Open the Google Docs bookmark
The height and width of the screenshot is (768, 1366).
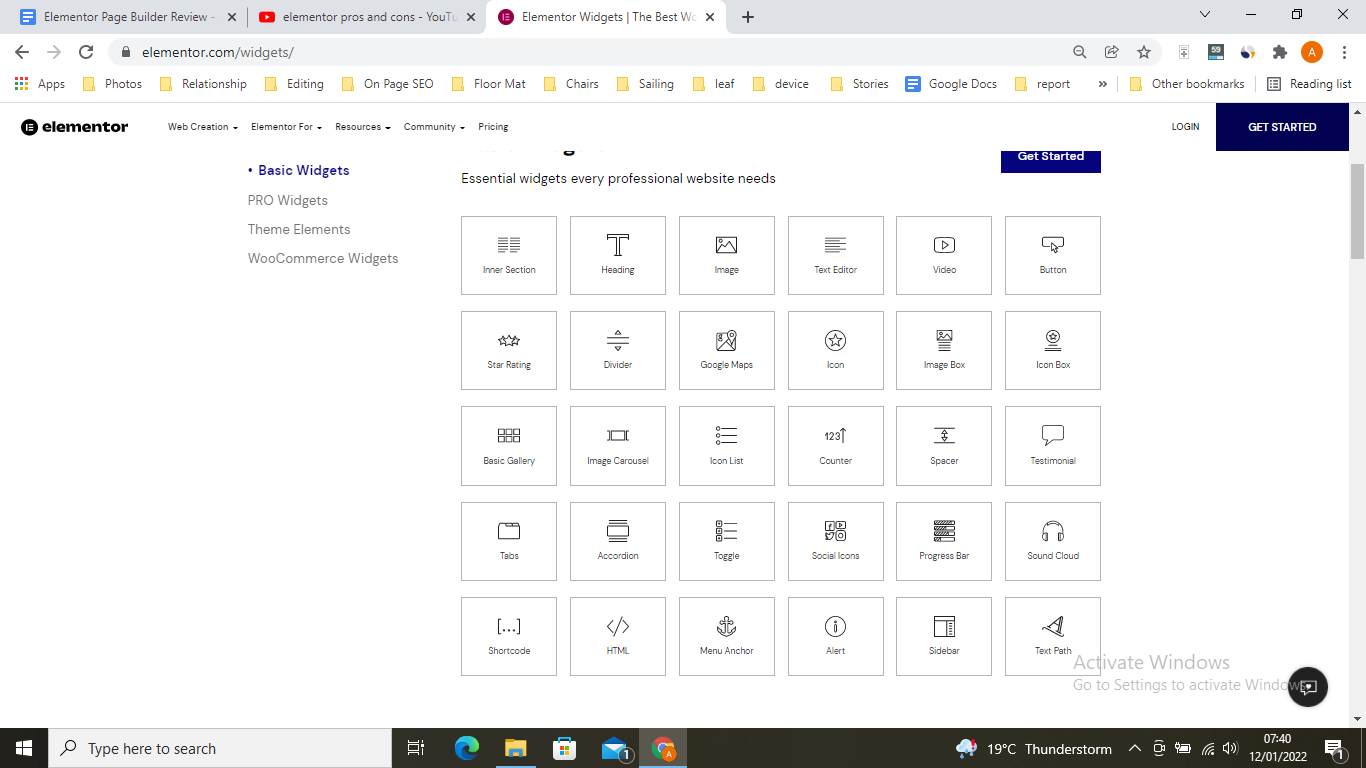(x=951, y=84)
